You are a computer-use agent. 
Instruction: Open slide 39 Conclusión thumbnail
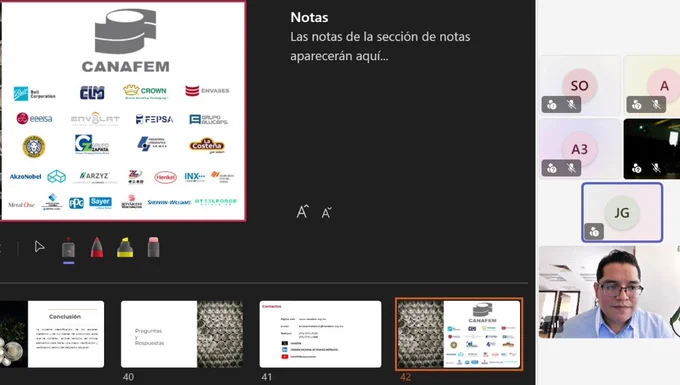pyautogui.click(x=52, y=334)
